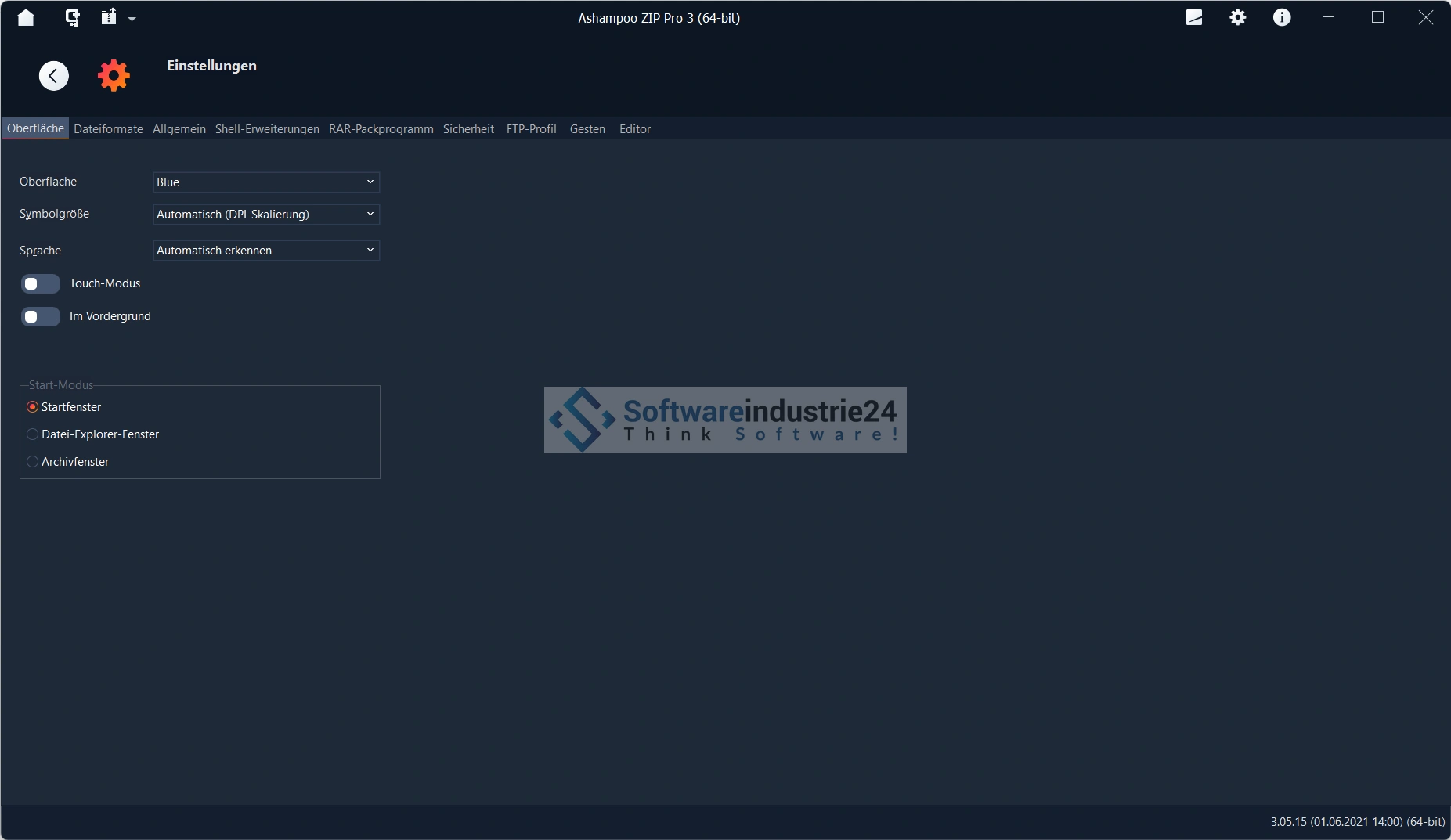Go back using the round arrow button
The width and height of the screenshot is (1451, 840).
point(54,76)
